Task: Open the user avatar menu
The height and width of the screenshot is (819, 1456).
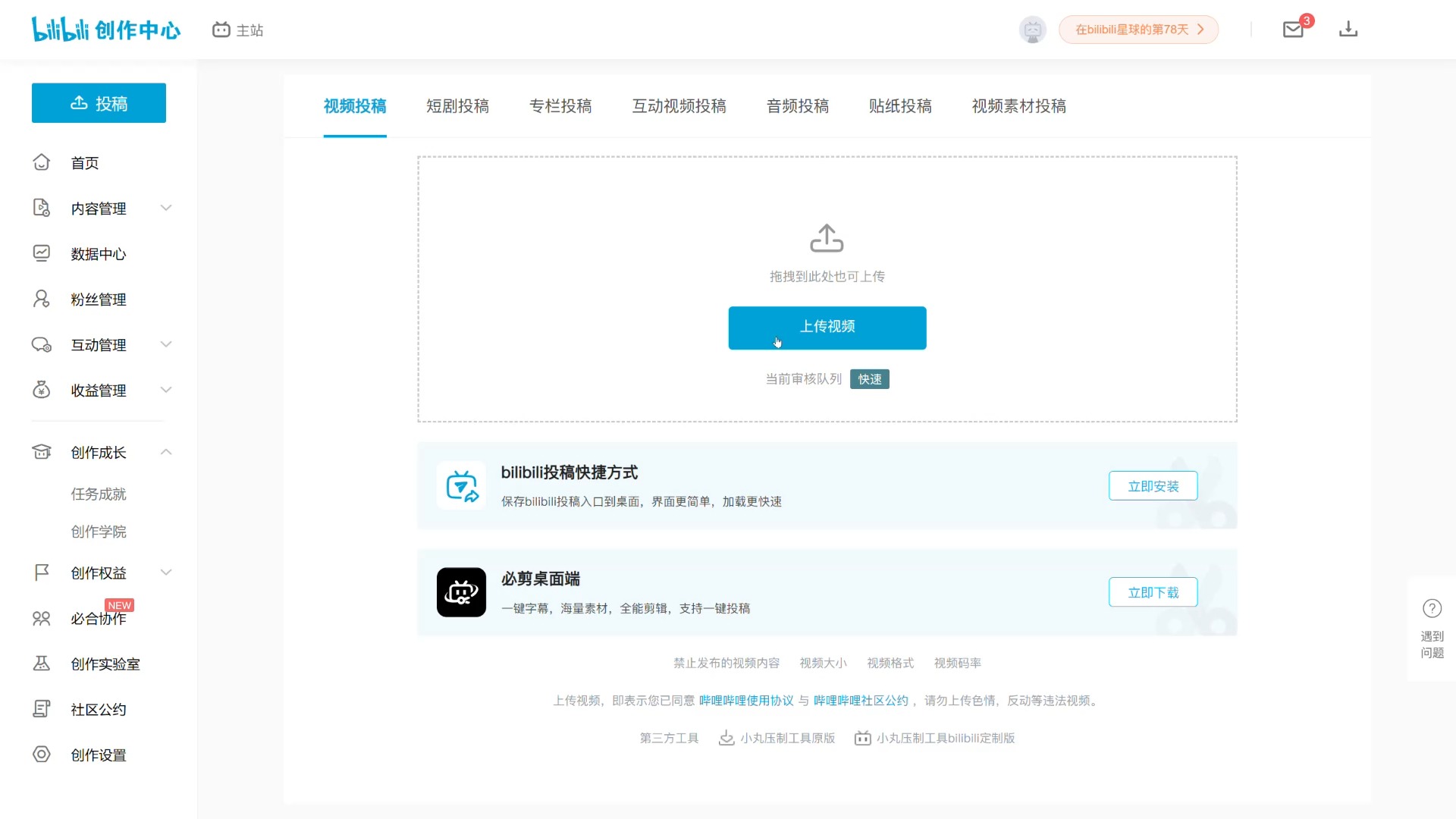Action: coord(1032,30)
